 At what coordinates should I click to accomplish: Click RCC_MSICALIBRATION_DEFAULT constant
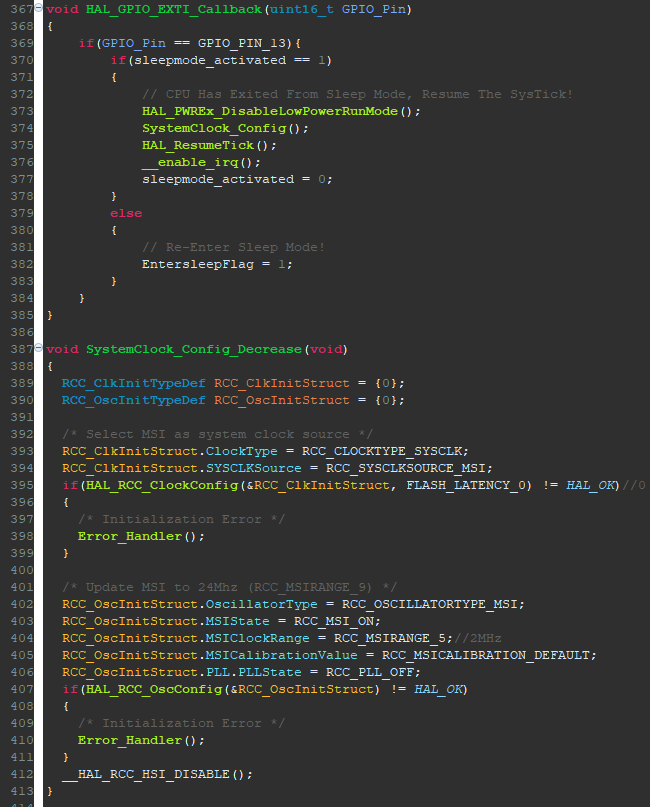coord(486,655)
